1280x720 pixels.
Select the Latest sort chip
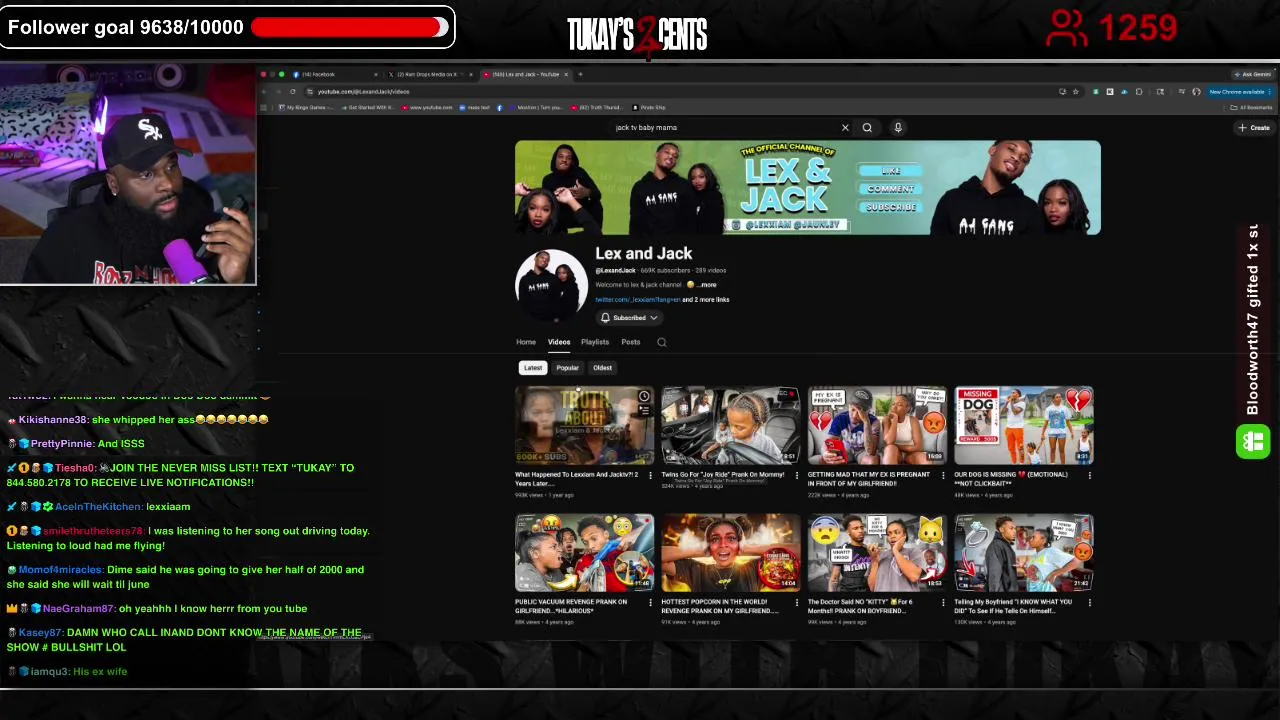point(533,368)
